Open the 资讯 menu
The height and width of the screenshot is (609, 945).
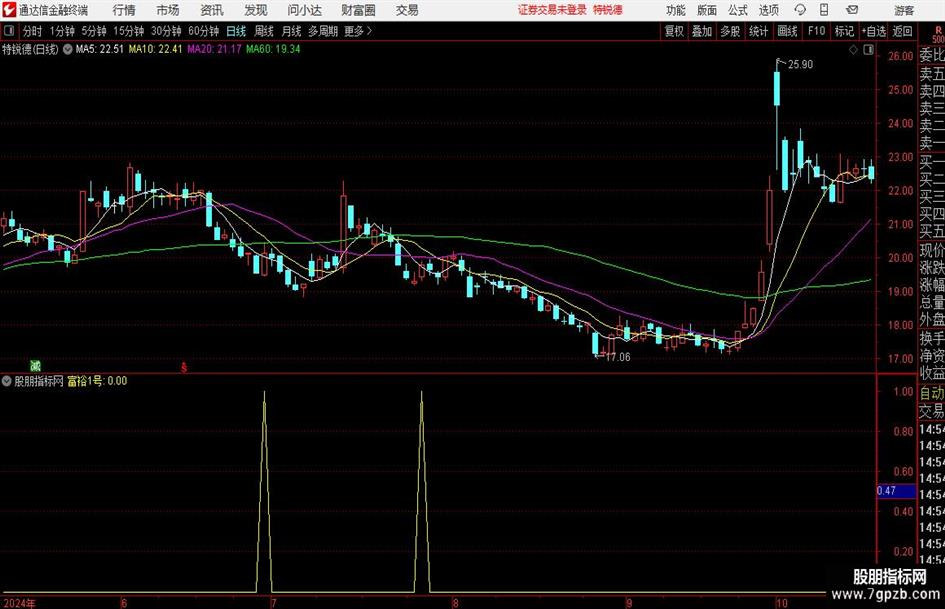tap(212, 10)
